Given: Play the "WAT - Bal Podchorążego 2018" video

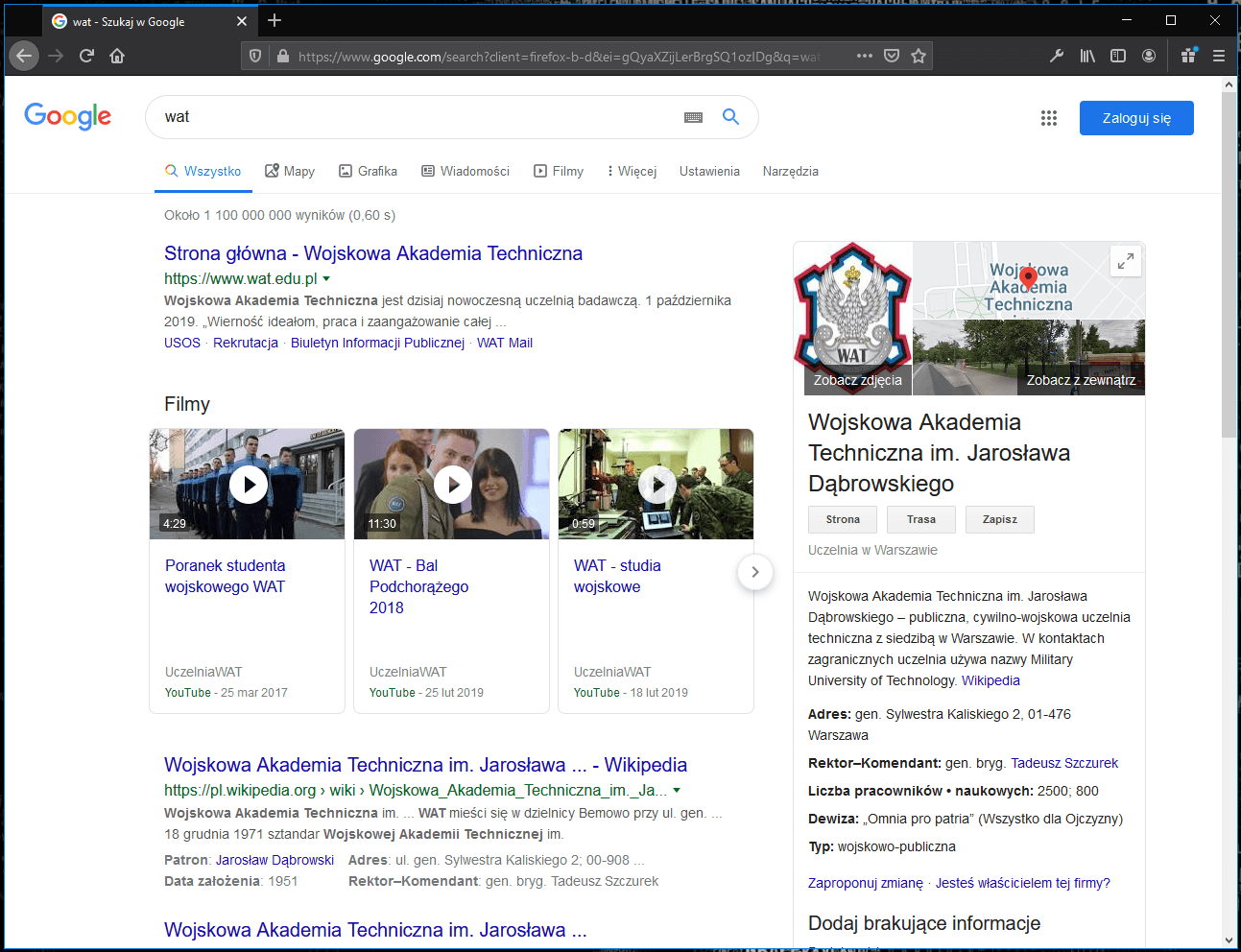Looking at the screenshot, I should (x=451, y=484).
